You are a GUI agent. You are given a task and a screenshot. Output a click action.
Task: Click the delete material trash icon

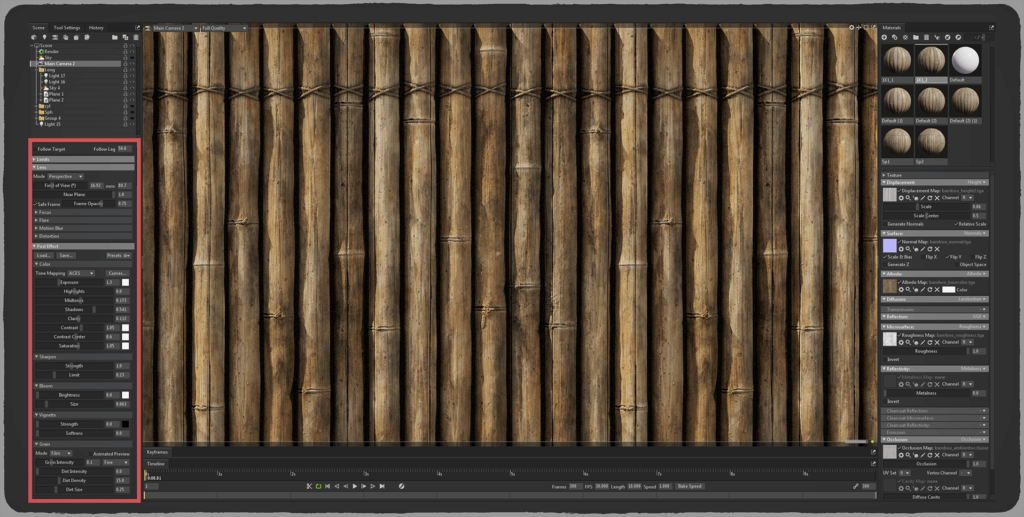click(926, 37)
